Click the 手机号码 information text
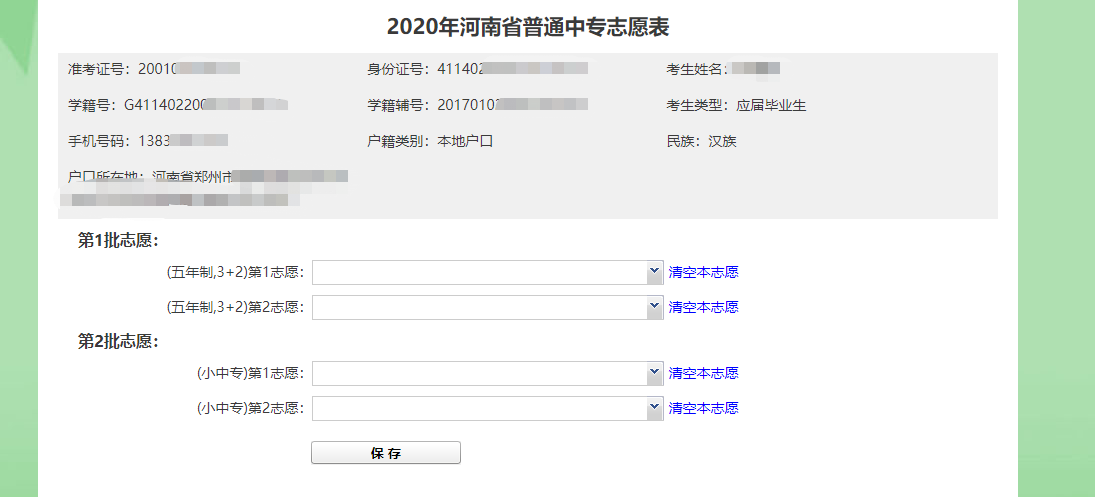The image size is (1095, 497). tap(147, 141)
